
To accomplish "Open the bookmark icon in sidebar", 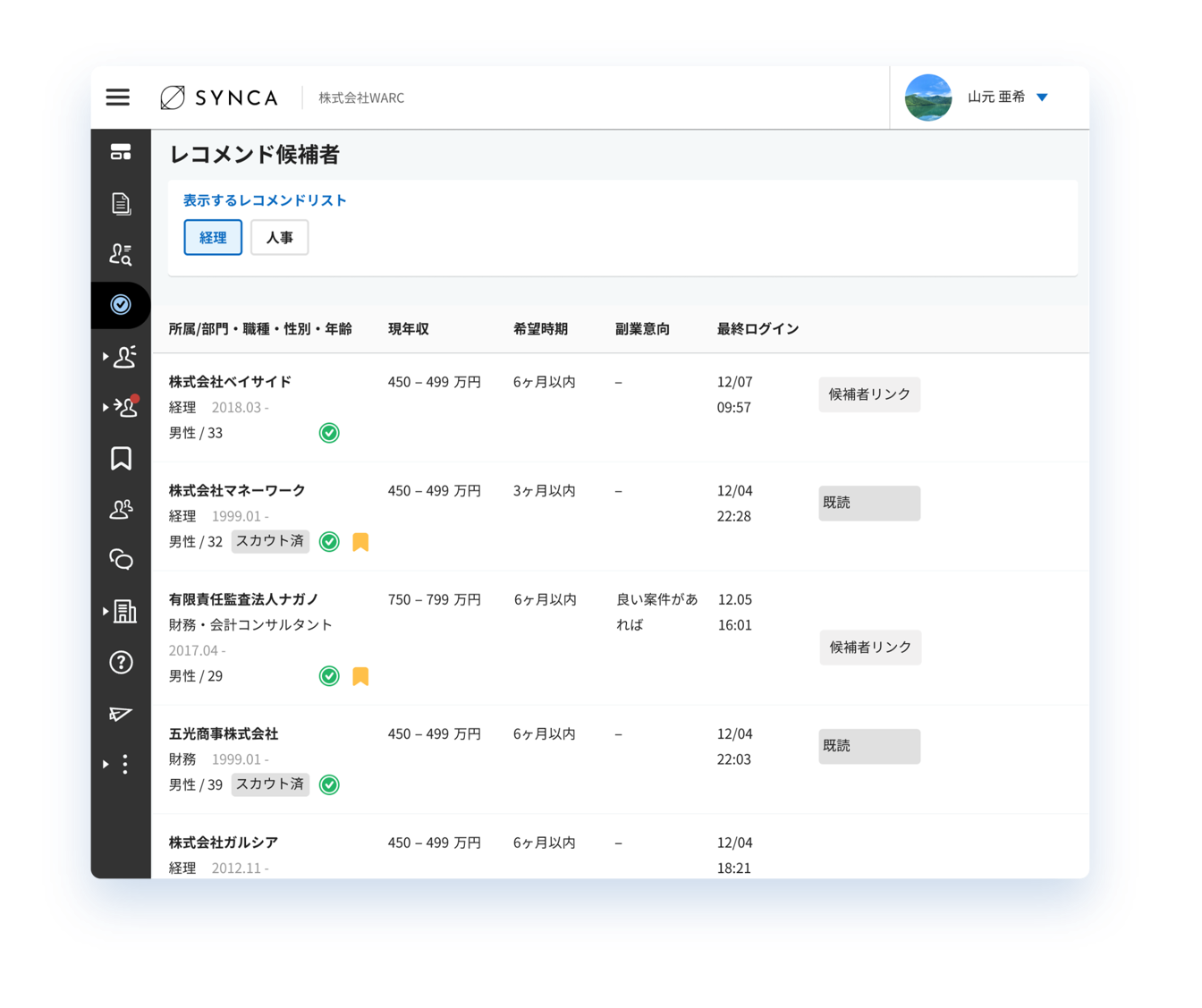I will (x=121, y=459).
